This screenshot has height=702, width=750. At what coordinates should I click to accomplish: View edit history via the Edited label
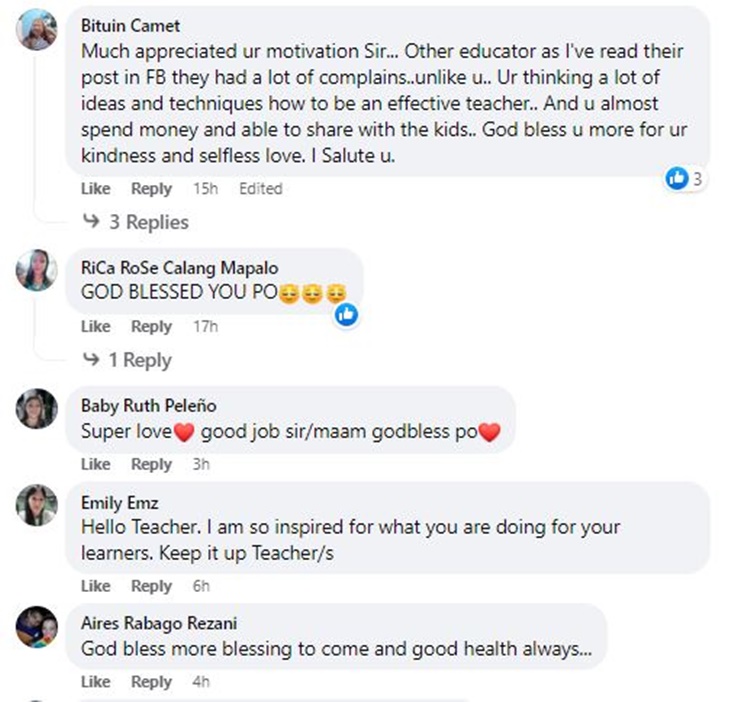[260, 189]
